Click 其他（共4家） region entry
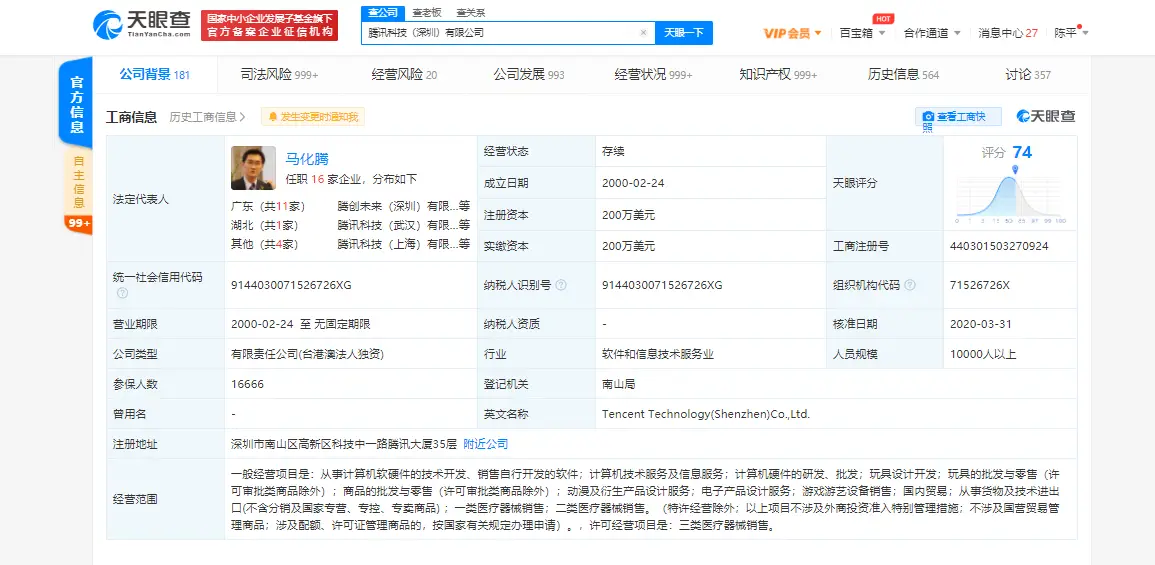1155x565 pixels. coord(264,244)
